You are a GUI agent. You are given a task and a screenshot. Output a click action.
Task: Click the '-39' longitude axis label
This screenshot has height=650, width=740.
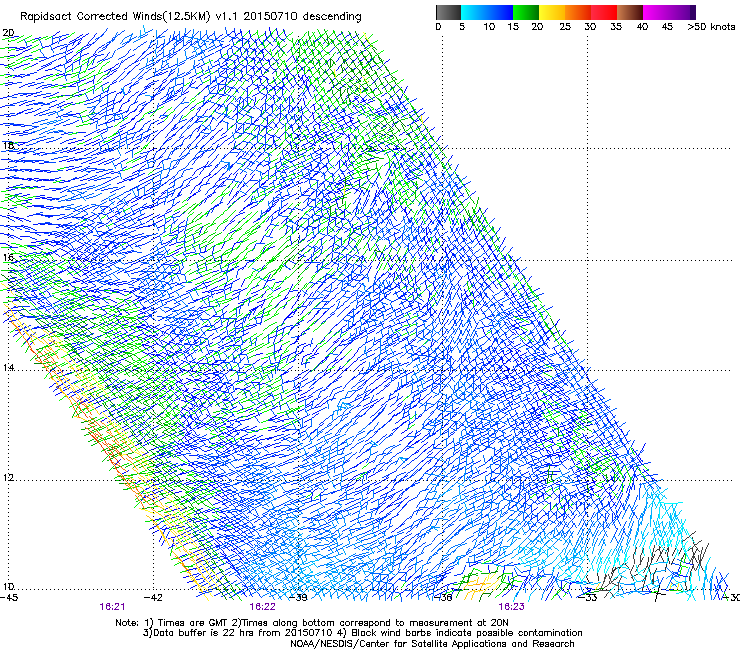coord(298,598)
